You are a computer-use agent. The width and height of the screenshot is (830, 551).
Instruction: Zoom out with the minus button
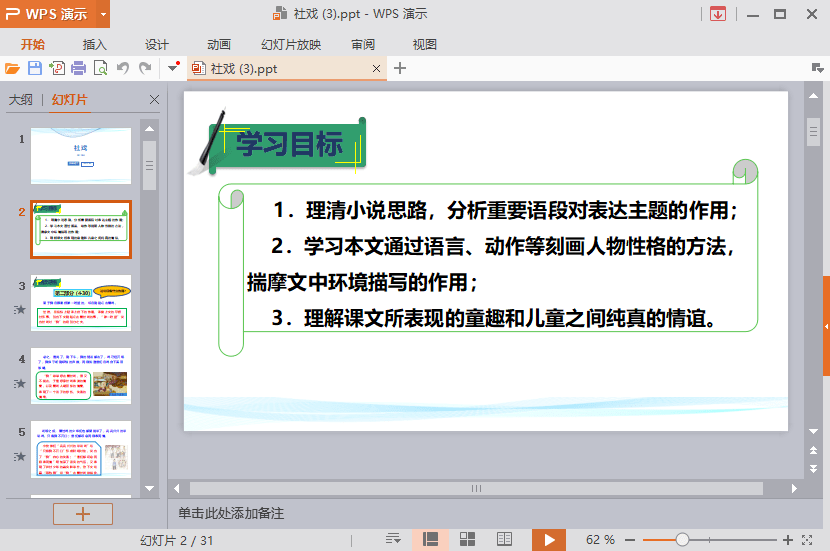tap(630, 540)
